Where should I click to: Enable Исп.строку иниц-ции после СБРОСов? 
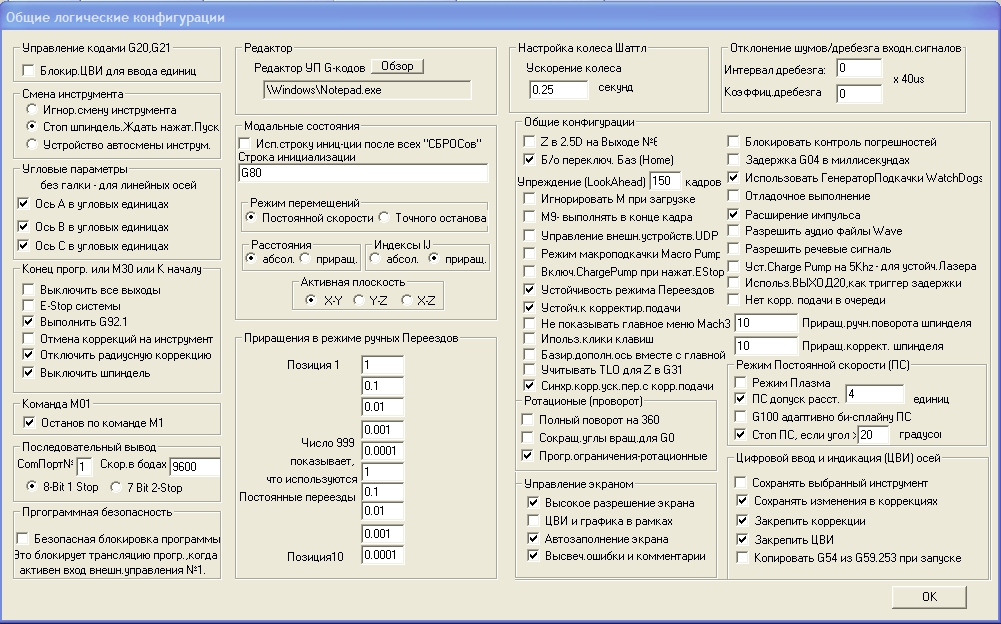click(x=245, y=144)
